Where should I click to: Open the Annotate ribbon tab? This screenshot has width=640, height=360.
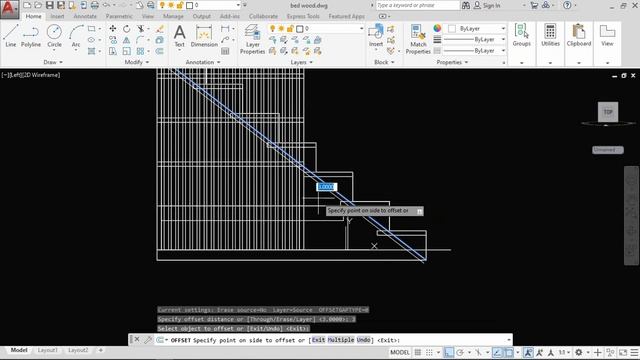point(85,16)
